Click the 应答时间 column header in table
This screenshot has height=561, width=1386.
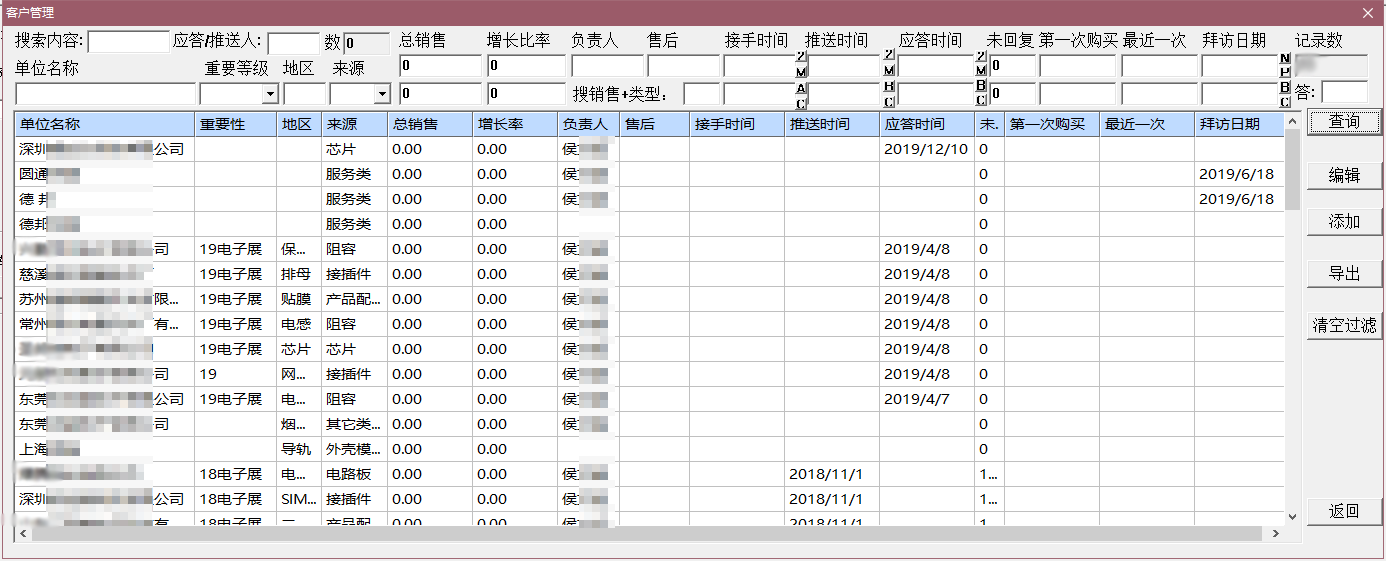point(926,125)
